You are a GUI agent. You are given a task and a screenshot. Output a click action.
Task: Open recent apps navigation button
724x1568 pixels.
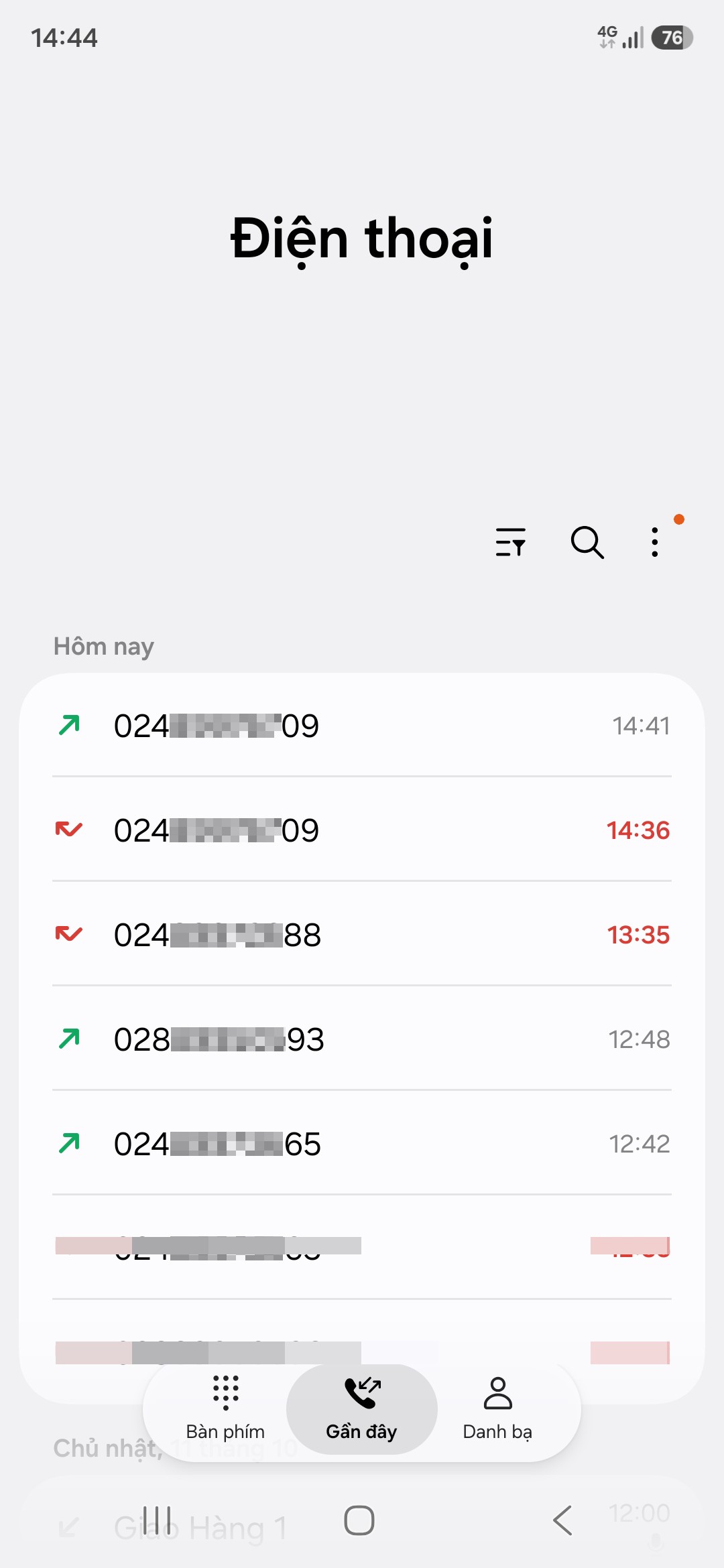click(158, 1520)
